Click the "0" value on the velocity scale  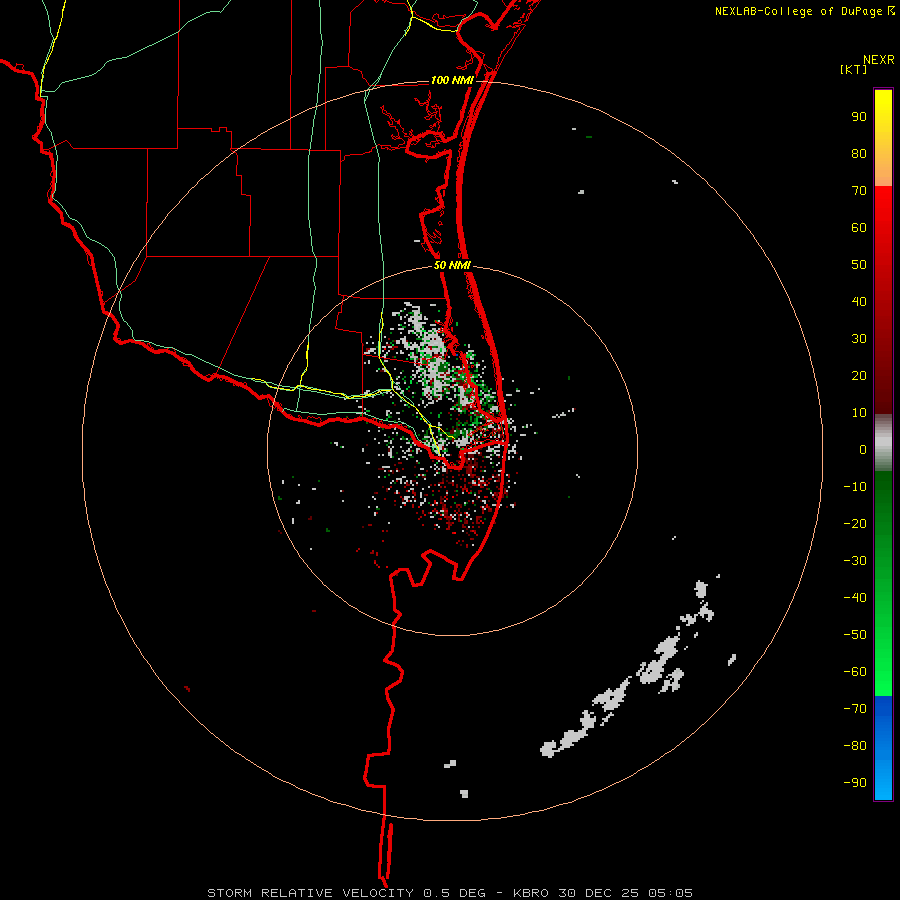pyautogui.click(x=863, y=449)
